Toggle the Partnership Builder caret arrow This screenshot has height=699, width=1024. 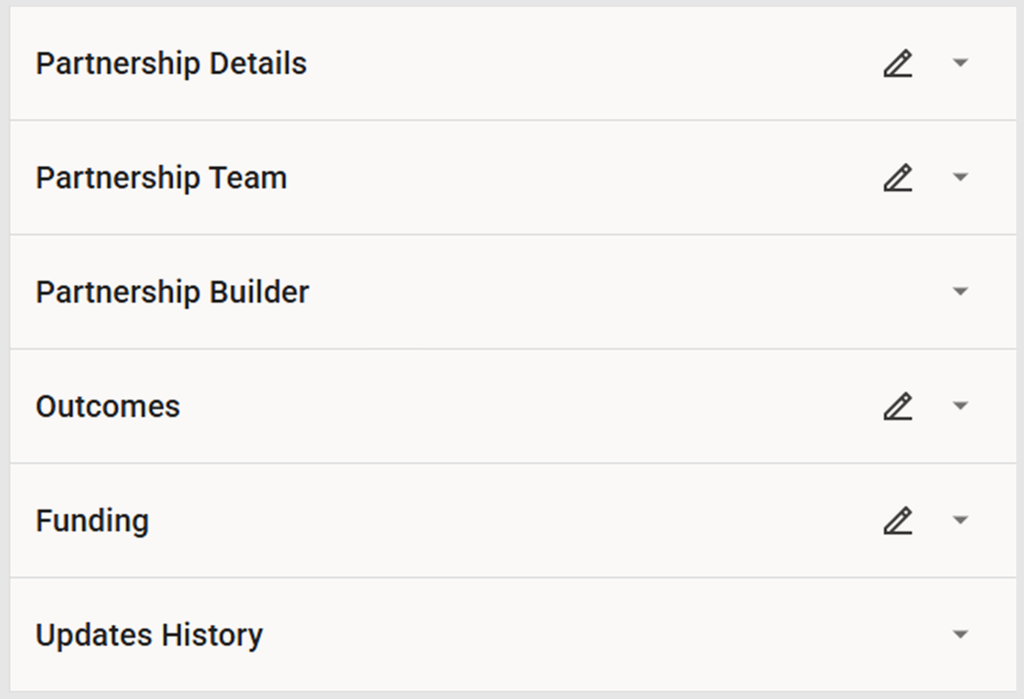pos(960,292)
